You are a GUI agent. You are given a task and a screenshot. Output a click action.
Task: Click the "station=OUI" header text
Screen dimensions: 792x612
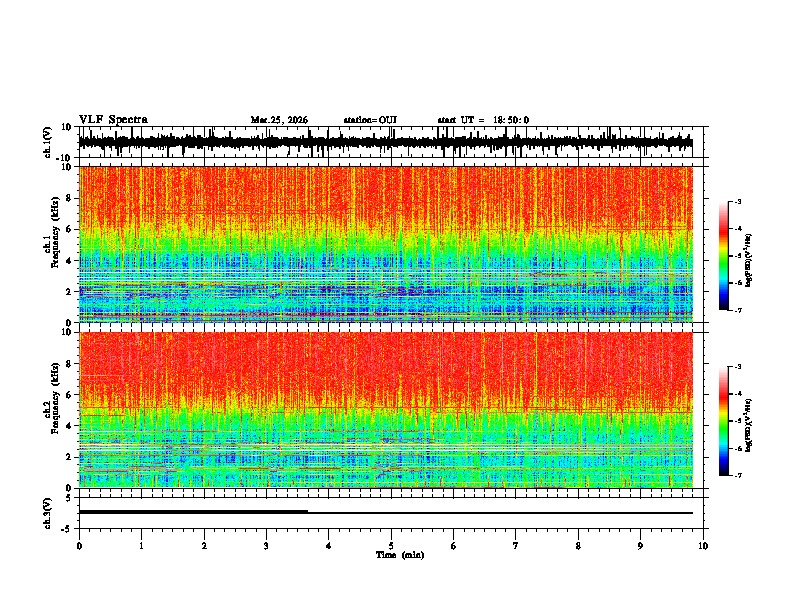tap(370, 120)
